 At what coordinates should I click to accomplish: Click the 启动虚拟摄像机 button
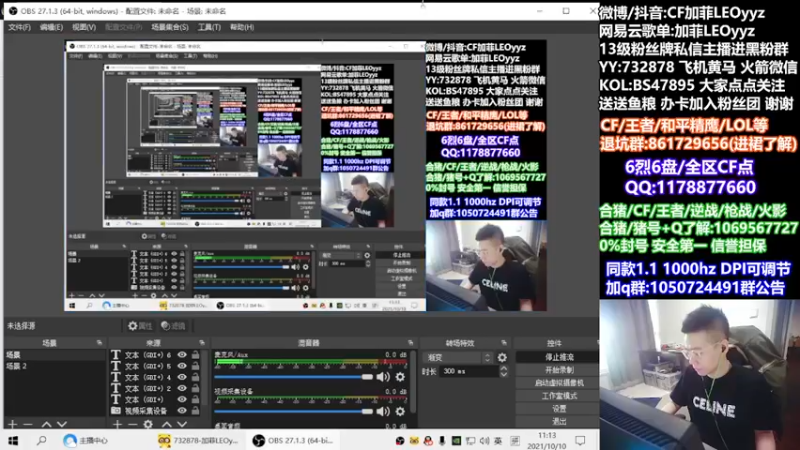pyautogui.click(x=559, y=383)
